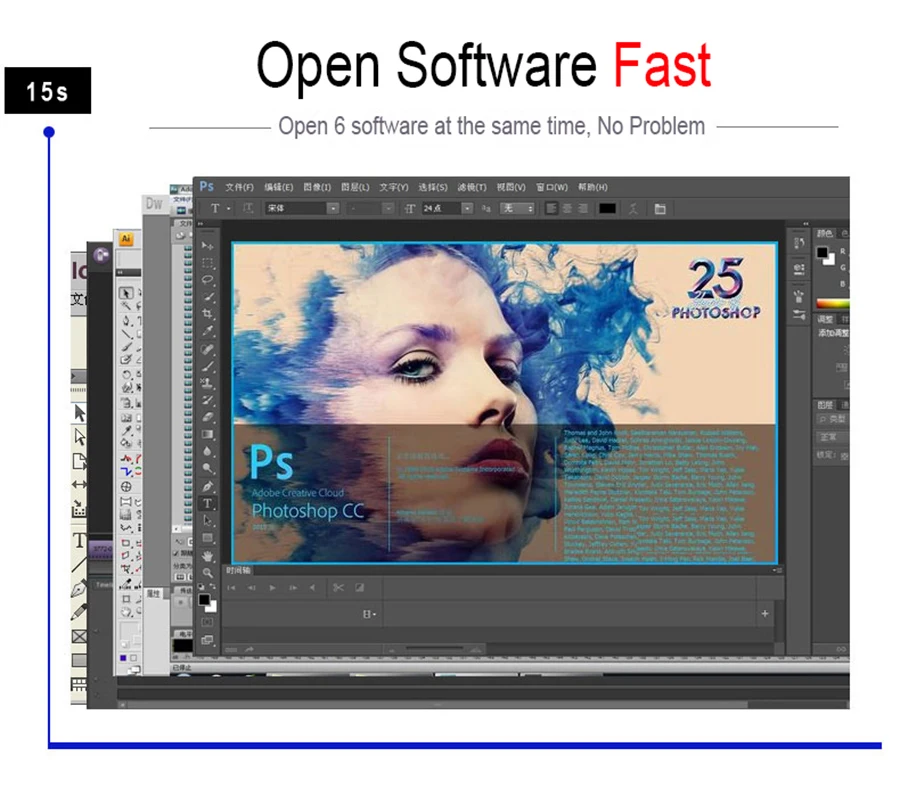Reset default foreground/background colors

tap(201, 586)
